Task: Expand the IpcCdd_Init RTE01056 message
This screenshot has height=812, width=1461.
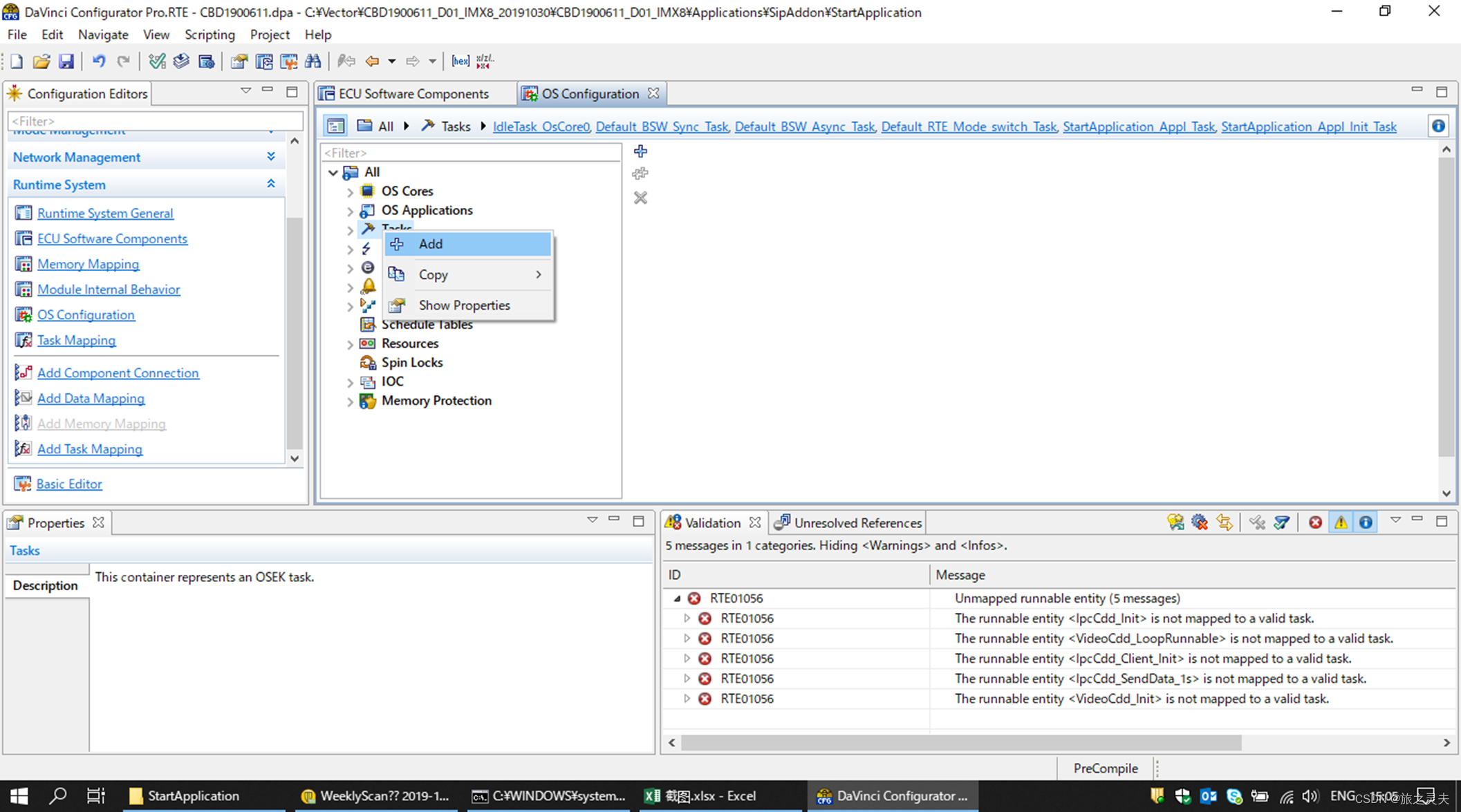Action: pyautogui.click(x=687, y=618)
